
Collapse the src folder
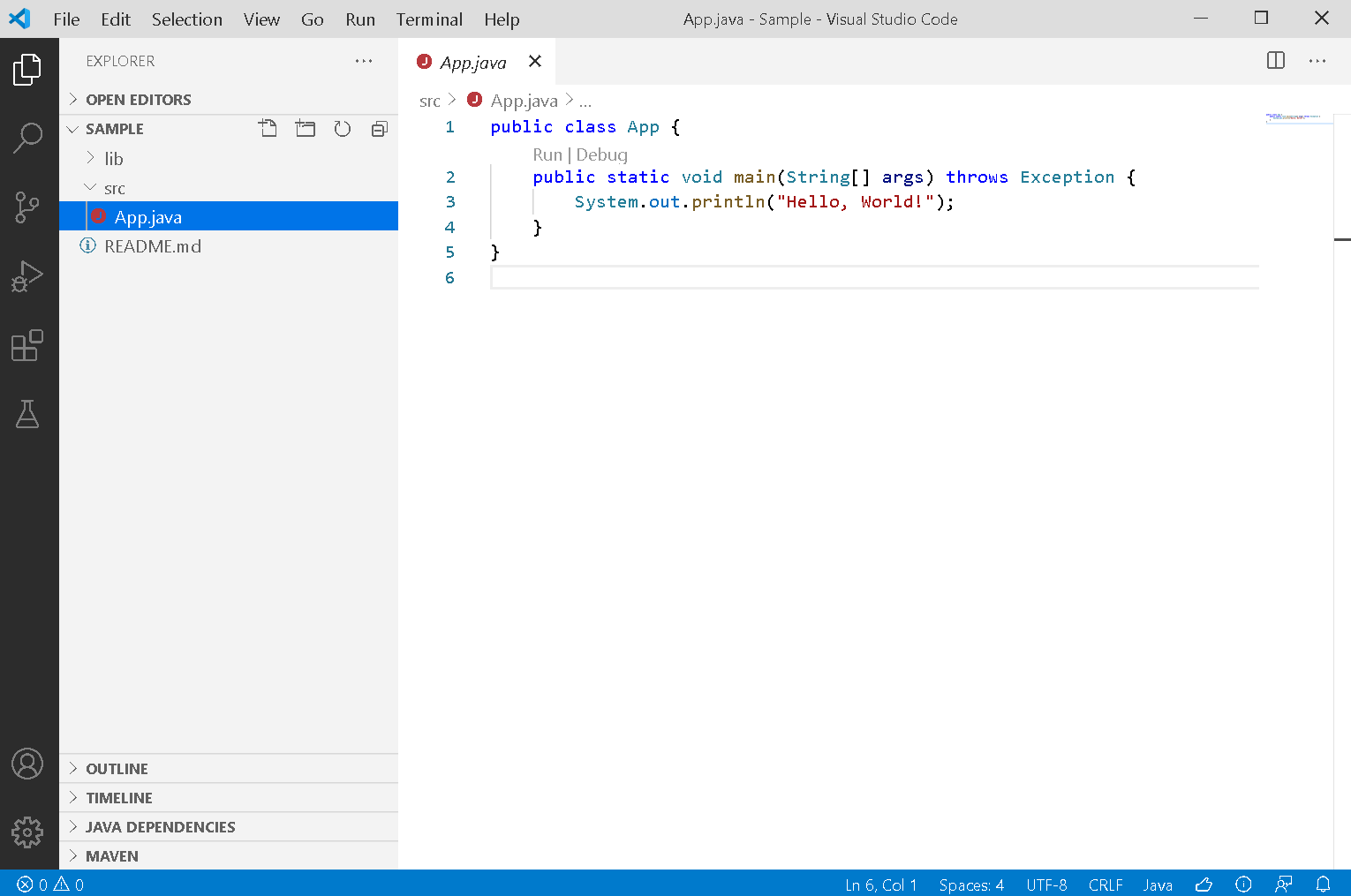click(229, 188)
